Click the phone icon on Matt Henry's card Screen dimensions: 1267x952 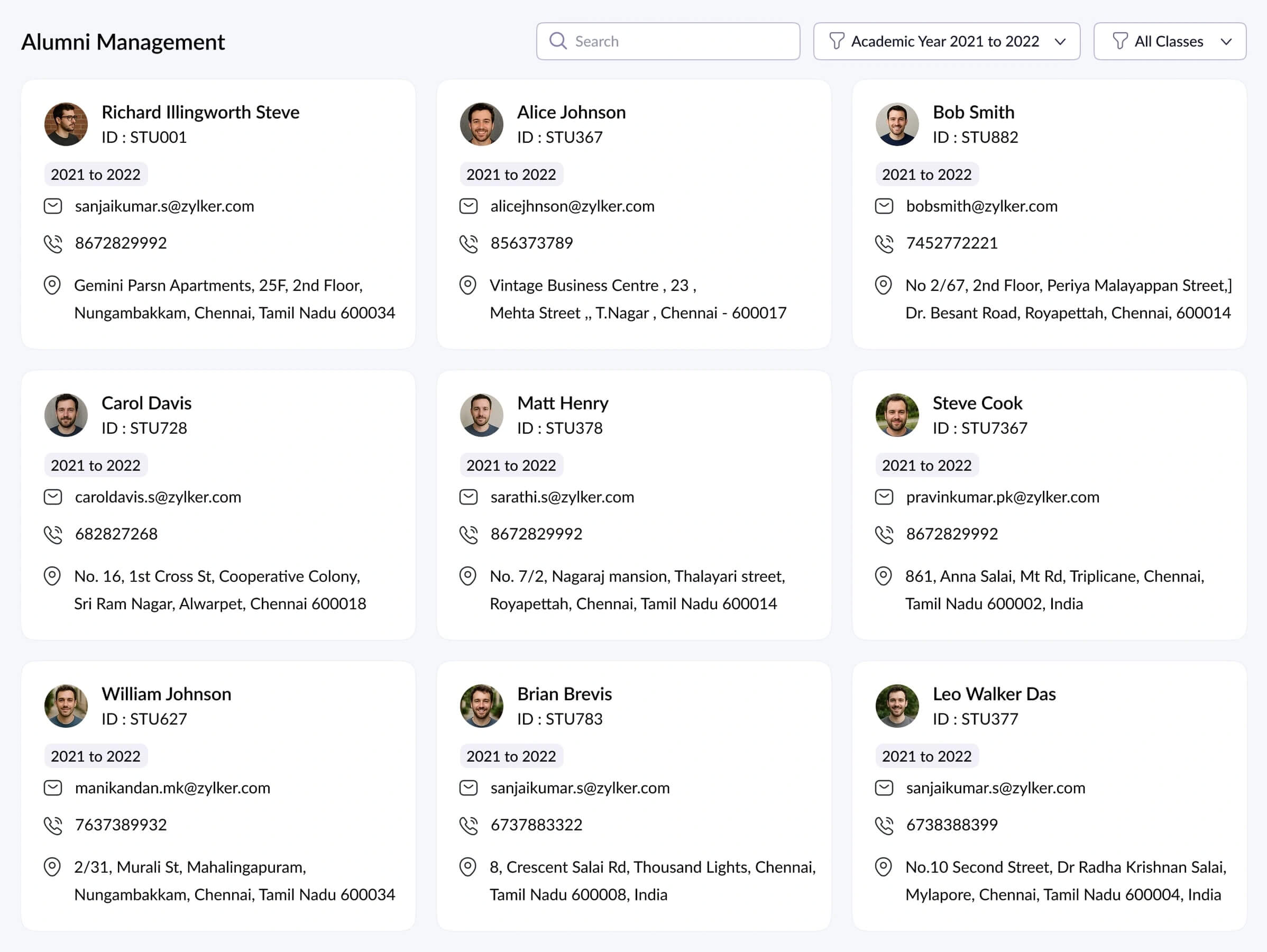click(468, 534)
